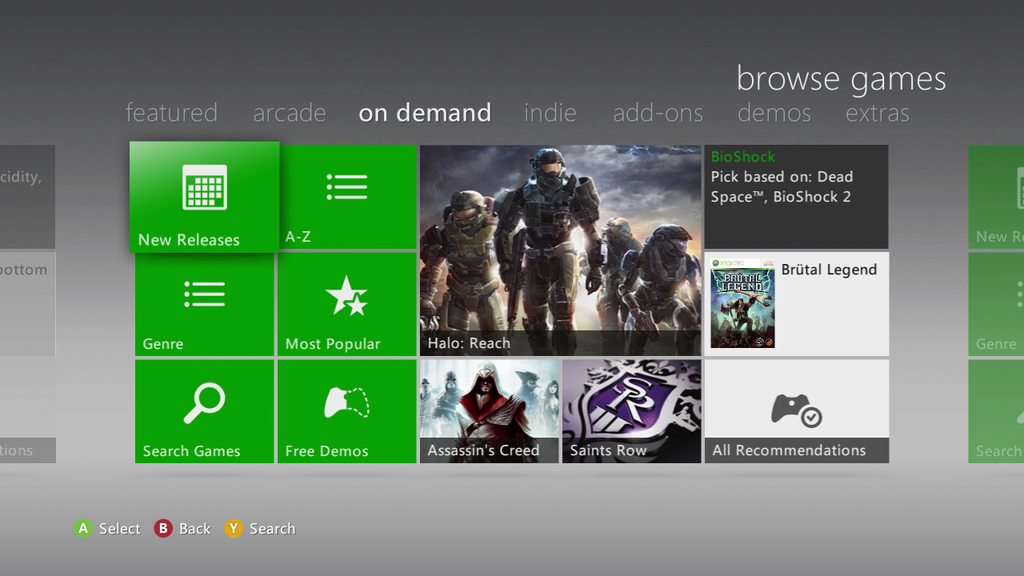The height and width of the screenshot is (576, 1024).
Task: Open the Saints Row tile
Action: click(632, 411)
